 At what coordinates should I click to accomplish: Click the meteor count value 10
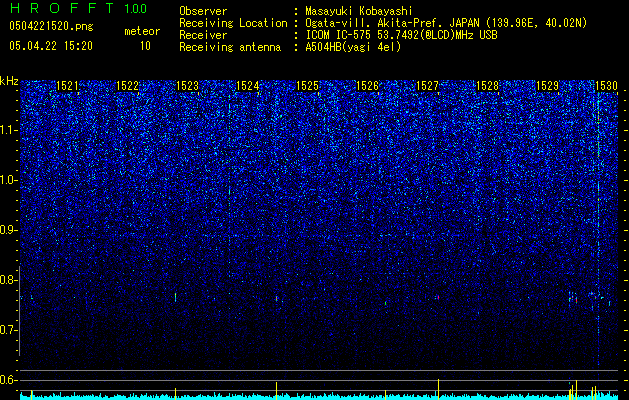pyautogui.click(x=145, y=46)
